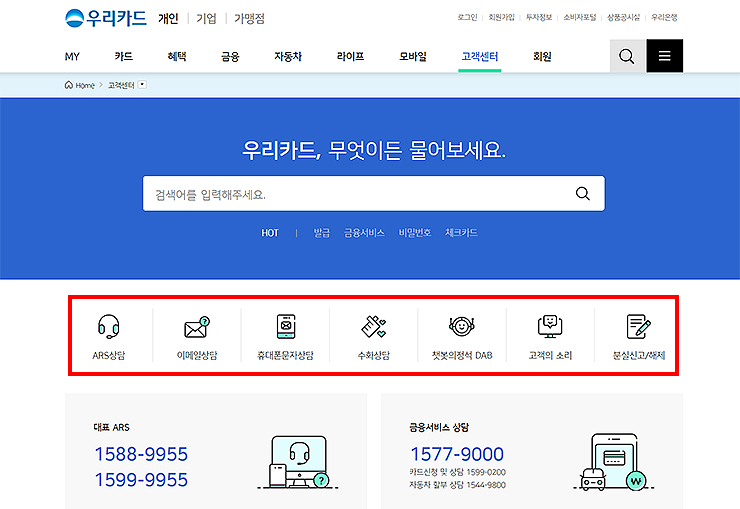Viewport: 740px width, 509px height.
Task: Open the 혜택 menu
Action: coord(177,57)
